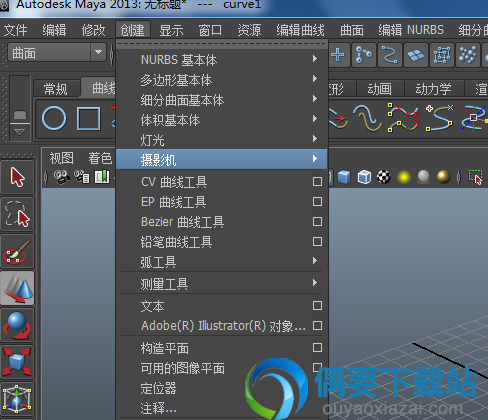The width and height of the screenshot is (488, 420).
Task: Open the panel 着色 menu
Action: [x=100, y=158]
